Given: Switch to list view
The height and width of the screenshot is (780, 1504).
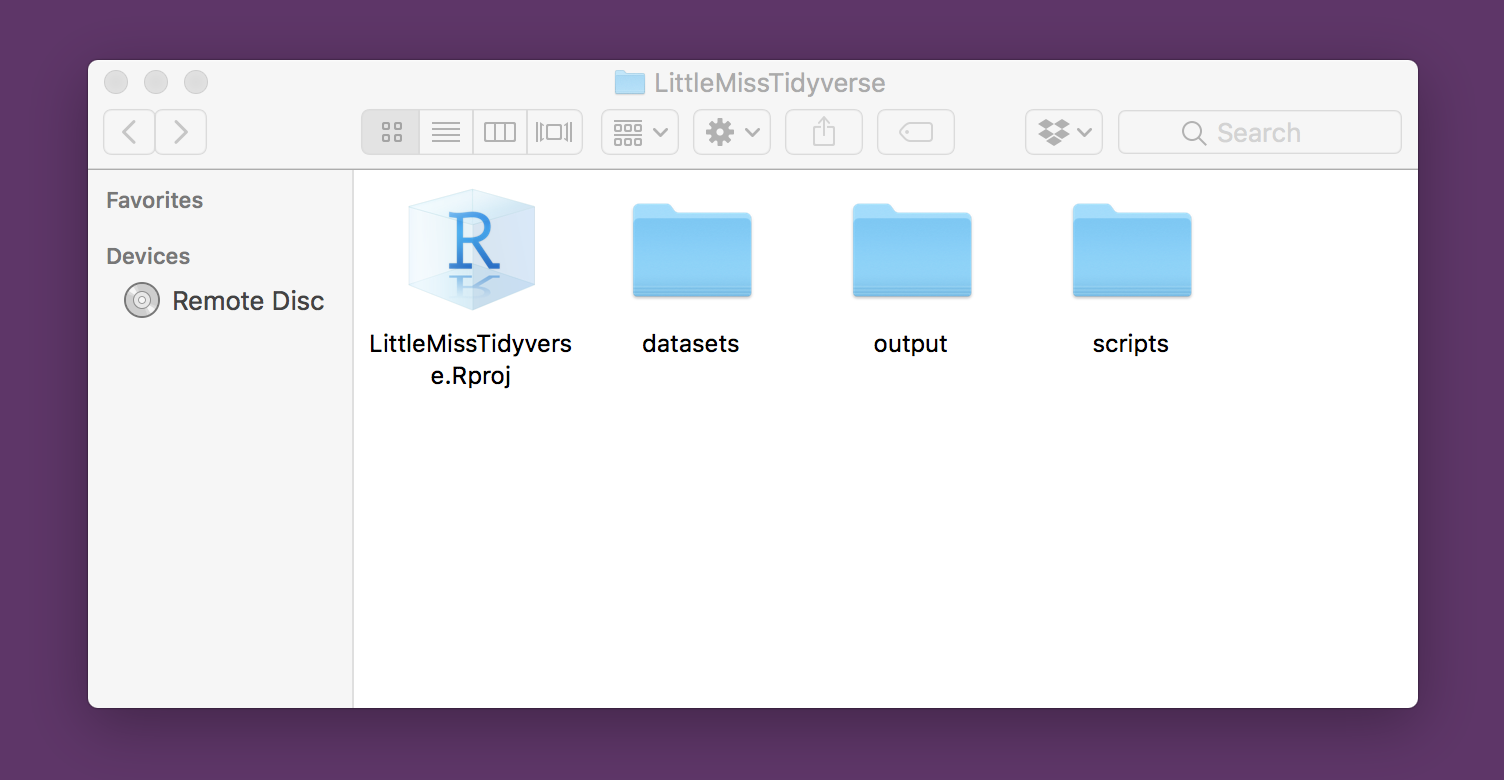Looking at the screenshot, I should (x=446, y=132).
